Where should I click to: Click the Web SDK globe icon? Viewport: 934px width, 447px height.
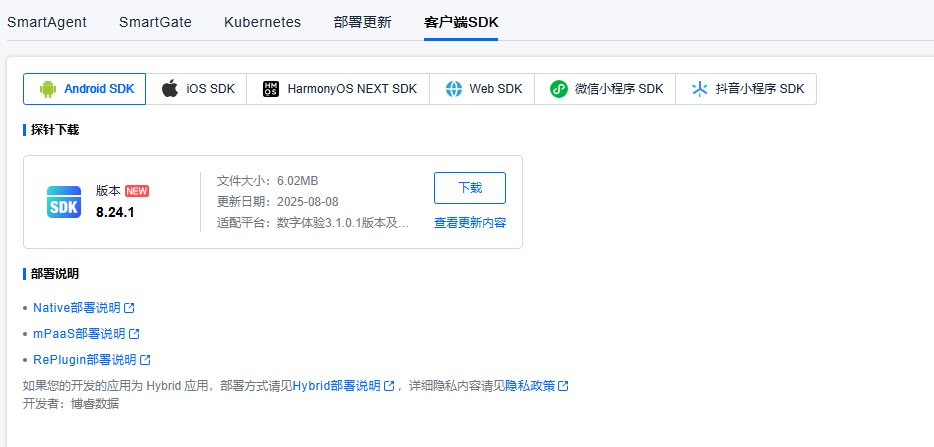point(454,89)
